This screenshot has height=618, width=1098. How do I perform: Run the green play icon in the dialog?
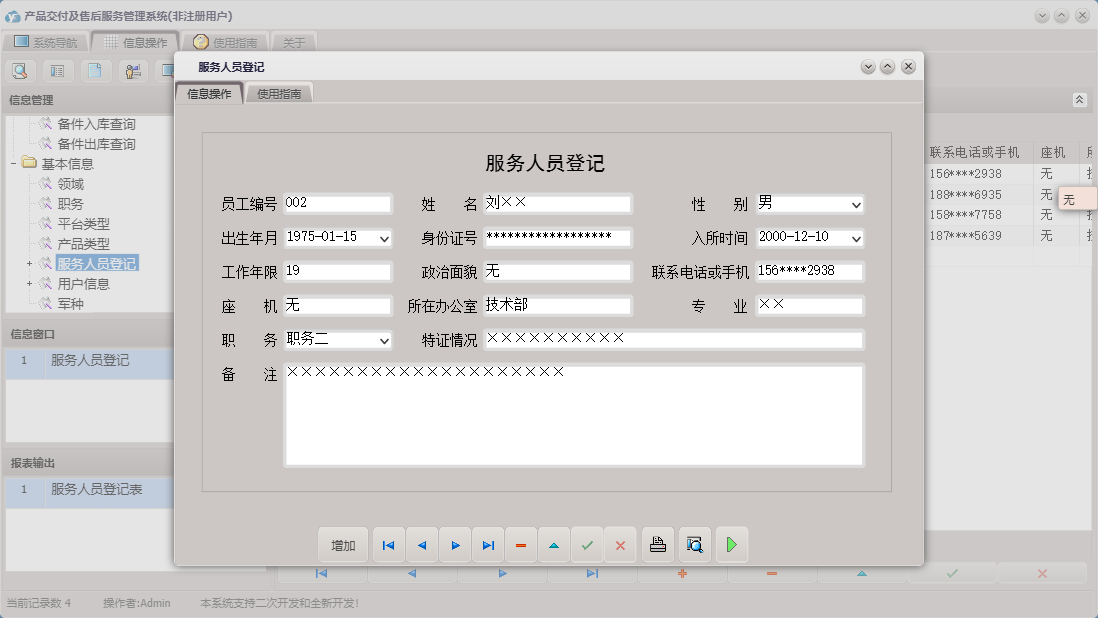(x=731, y=544)
